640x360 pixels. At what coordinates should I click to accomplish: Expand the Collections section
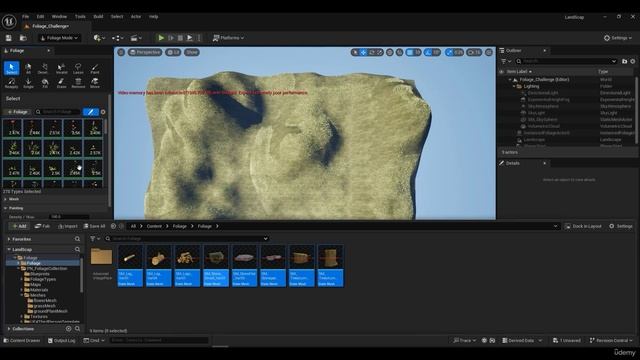9,329
